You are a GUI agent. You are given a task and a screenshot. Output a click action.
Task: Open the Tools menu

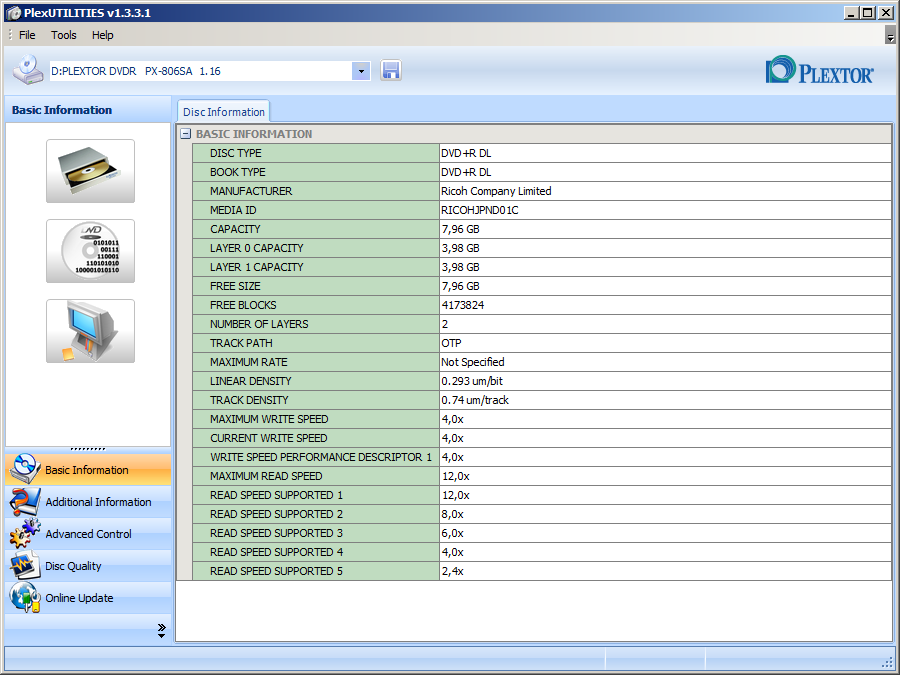(63, 35)
